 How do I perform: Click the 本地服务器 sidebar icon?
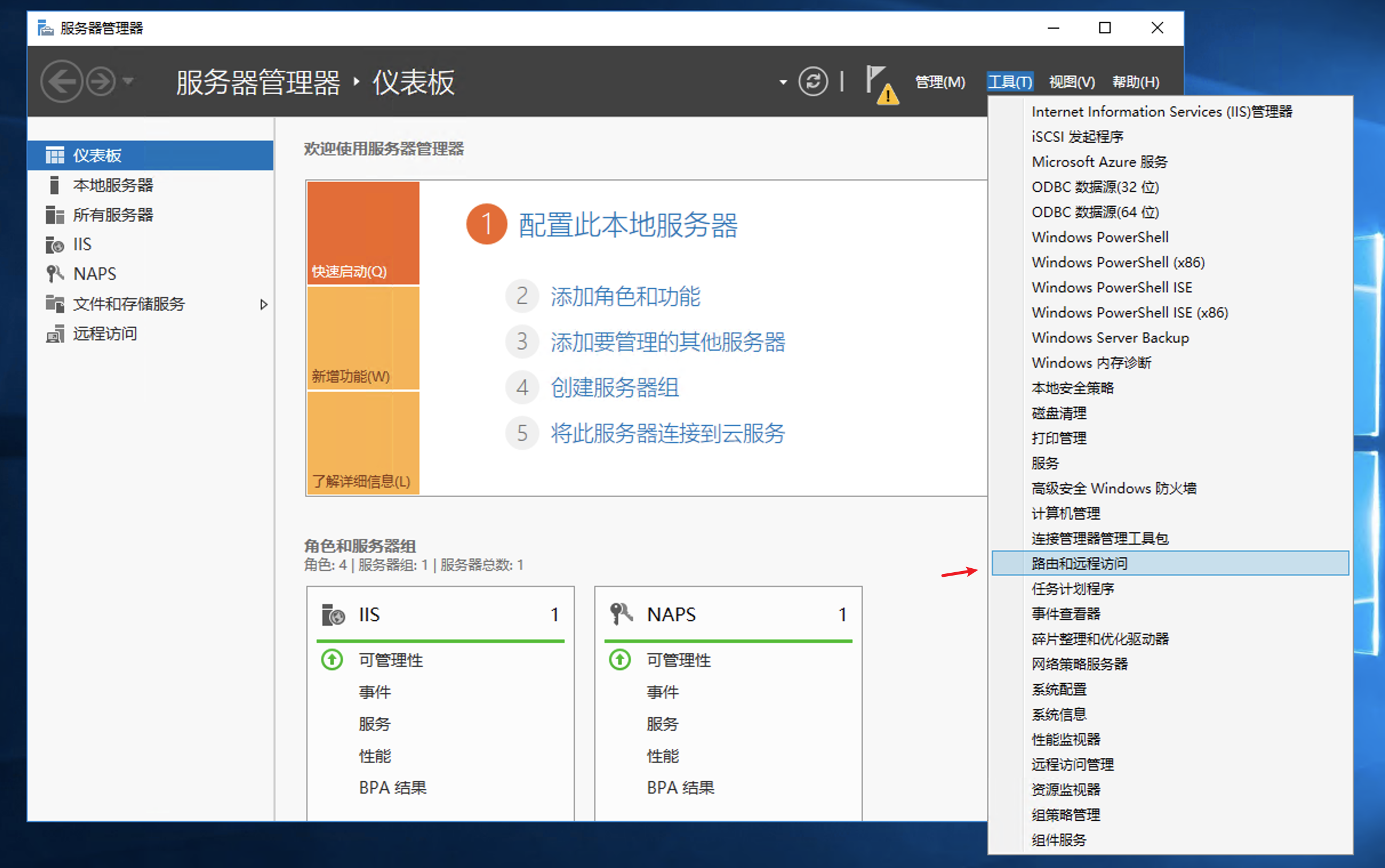54,185
